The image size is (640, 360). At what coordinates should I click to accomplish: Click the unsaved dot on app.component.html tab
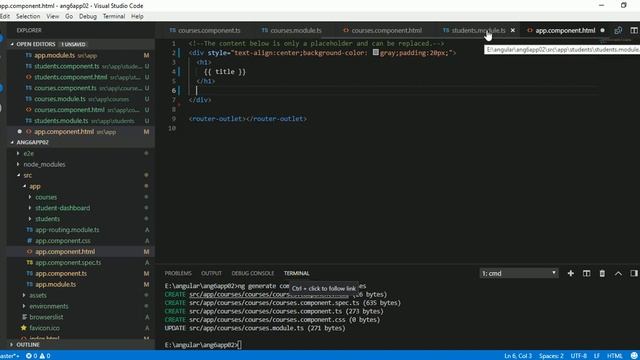[602, 30]
